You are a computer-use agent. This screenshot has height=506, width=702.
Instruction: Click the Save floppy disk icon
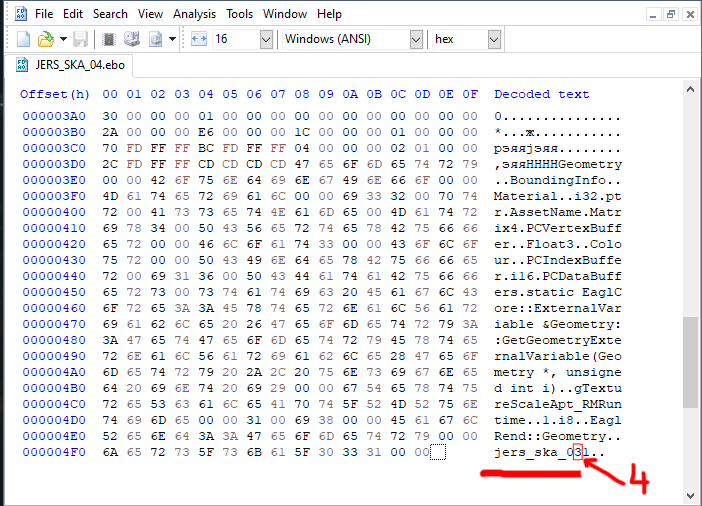[81, 39]
